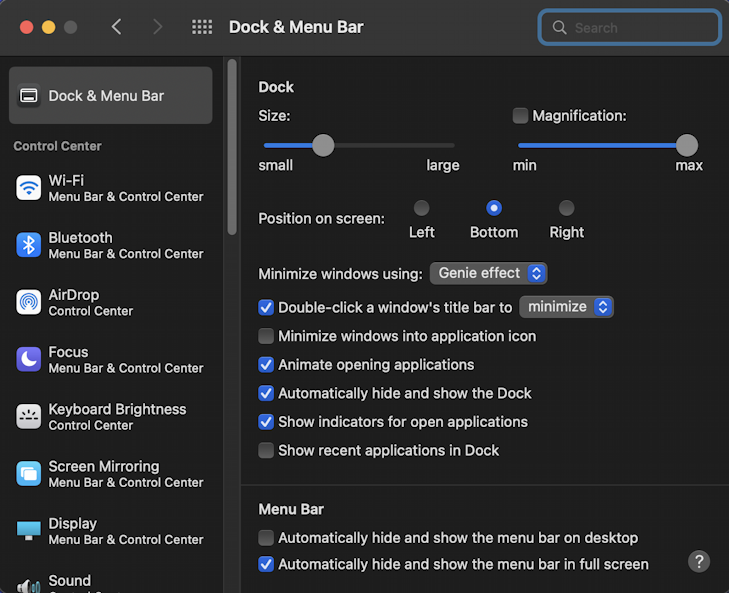Viewport: 729px width, 593px height.
Task: Click the Keyboard Brightness icon
Action: (x=28, y=417)
